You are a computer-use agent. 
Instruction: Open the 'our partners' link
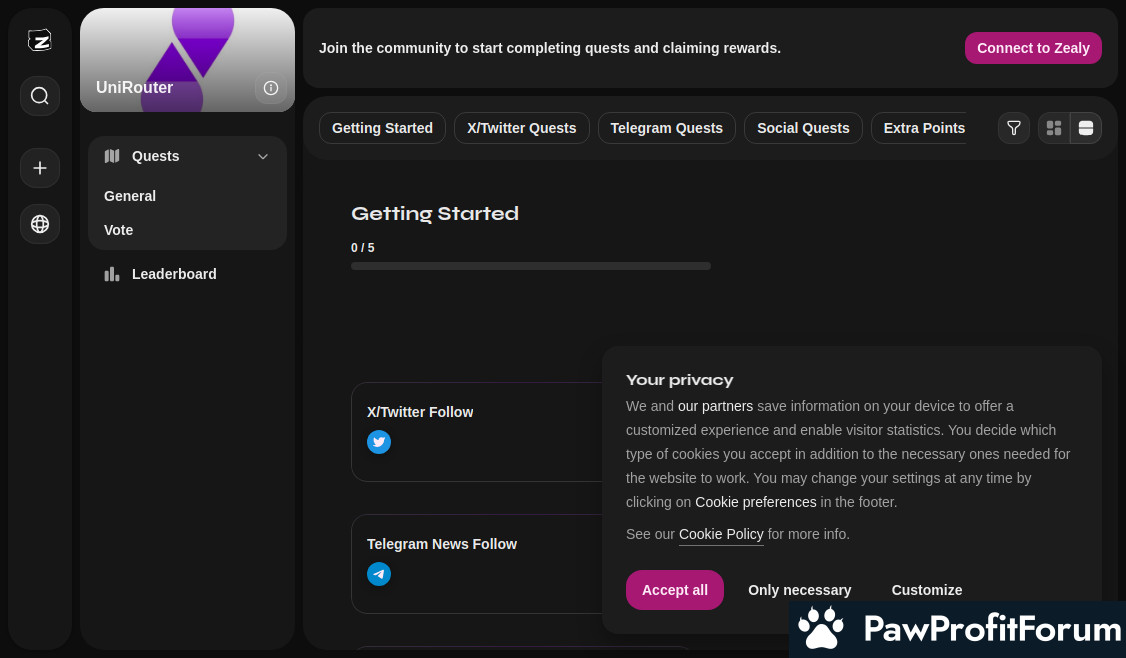pyautogui.click(x=715, y=407)
